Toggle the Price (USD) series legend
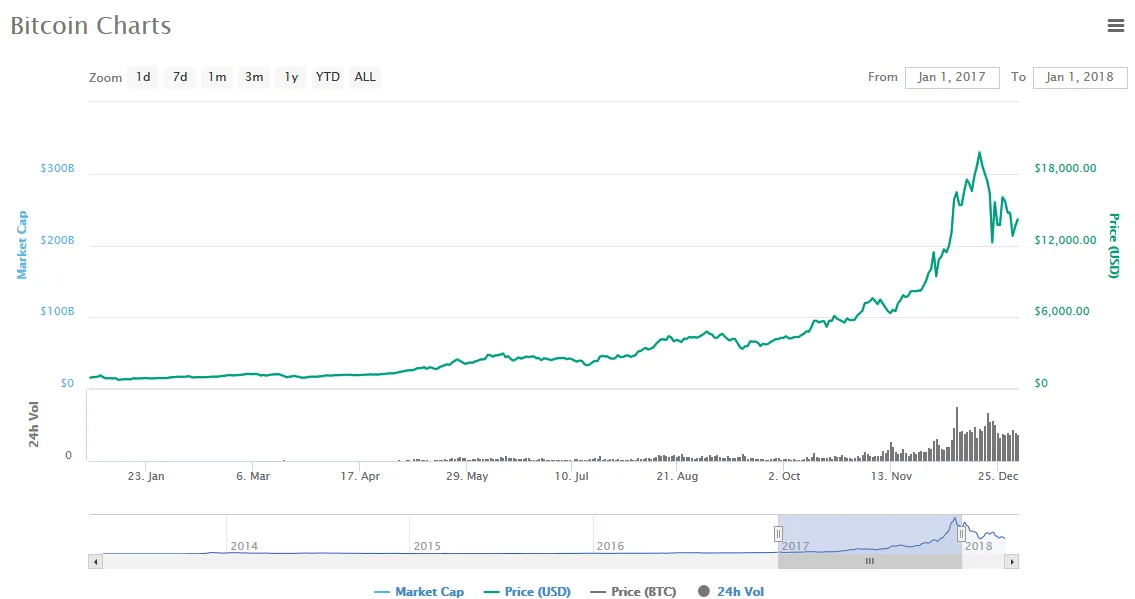The width and height of the screenshot is (1135, 599). point(528,592)
